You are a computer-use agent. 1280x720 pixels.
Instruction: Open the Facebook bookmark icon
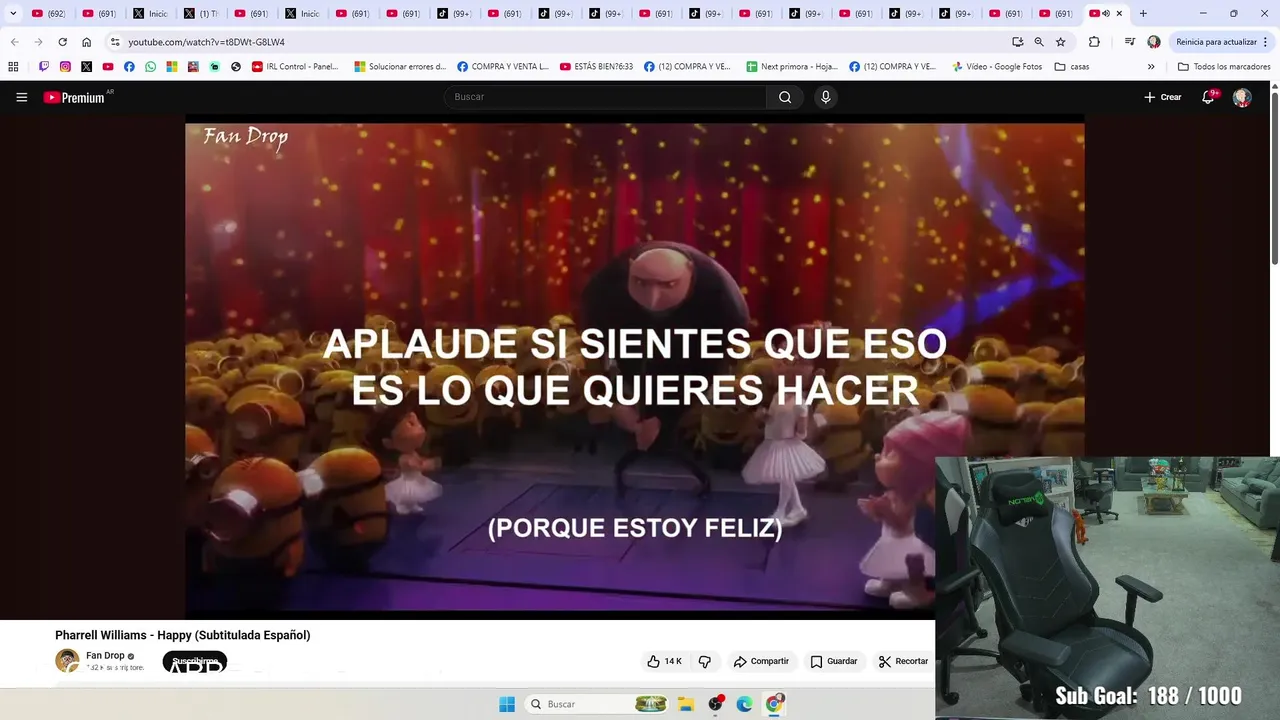(x=129, y=67)
